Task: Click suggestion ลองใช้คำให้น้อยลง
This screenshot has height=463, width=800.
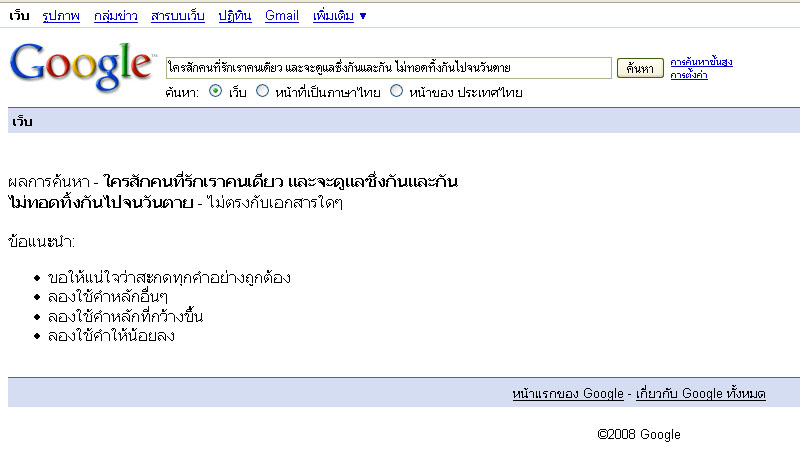Action: [x=111, y=336]
